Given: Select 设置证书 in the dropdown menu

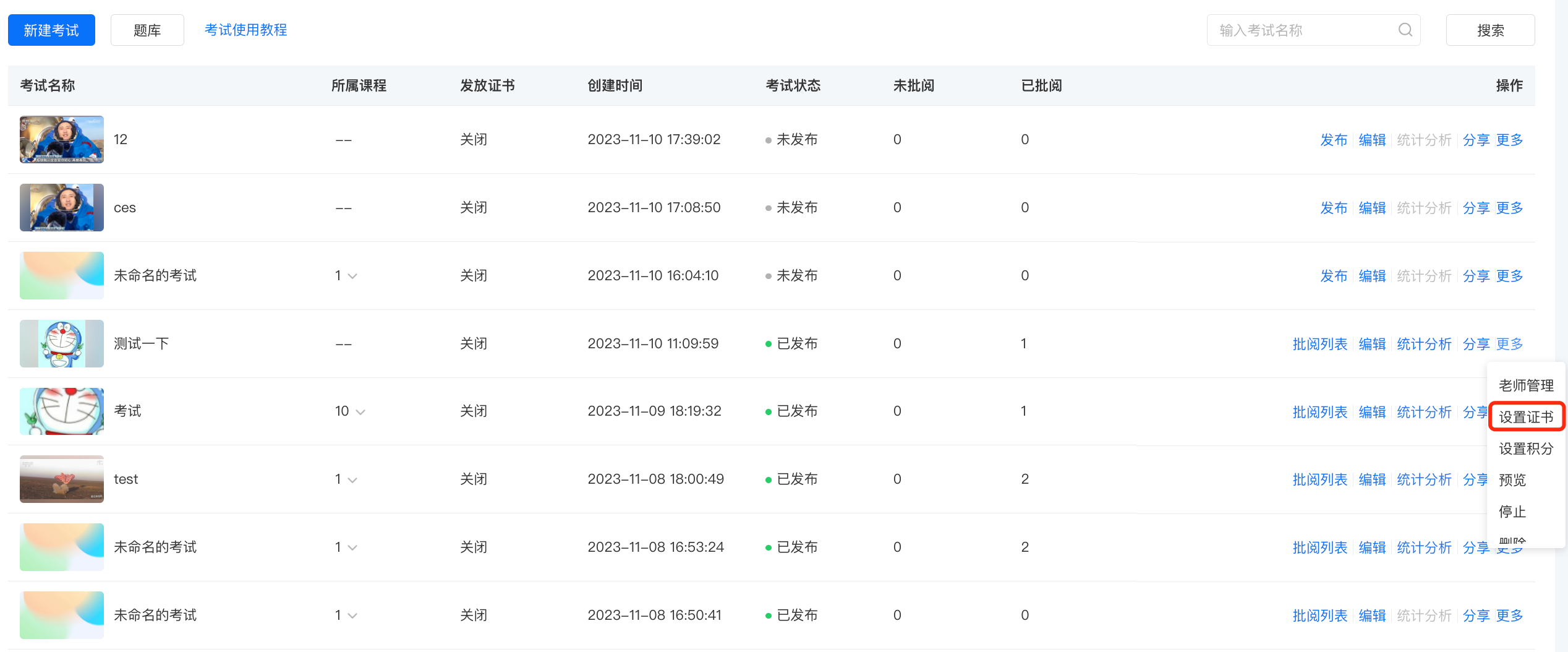Looking at the screenshot, I should 1526,417.
